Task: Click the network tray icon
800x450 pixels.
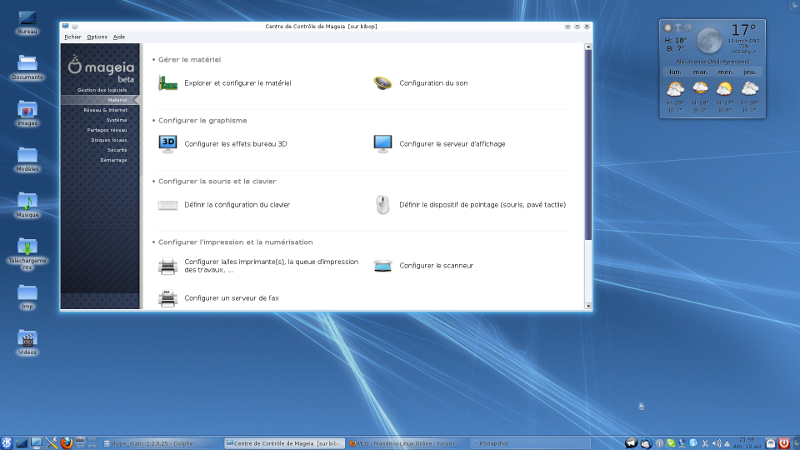Action: coord(682,443)
